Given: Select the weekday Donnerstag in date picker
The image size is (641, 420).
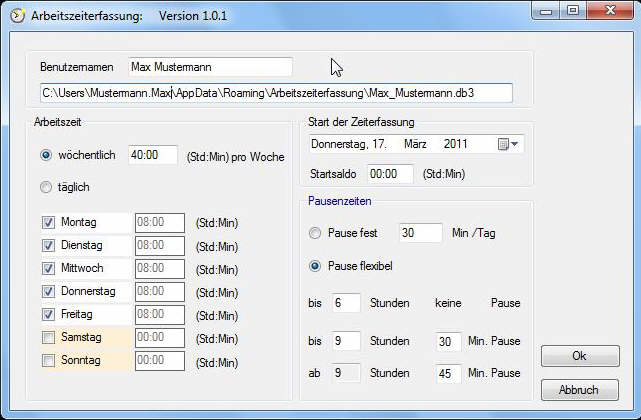Looking at the screenshot, I should 340,144.
